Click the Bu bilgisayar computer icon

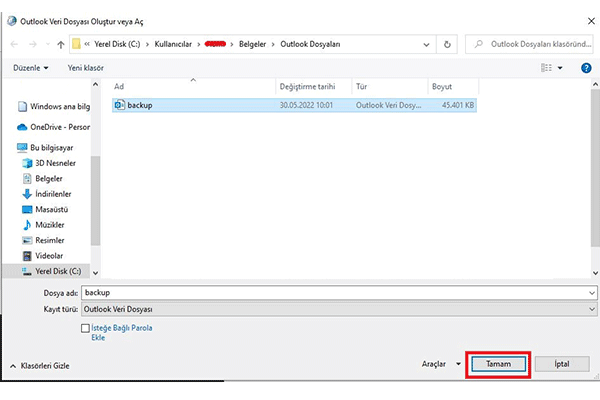pos(22,147)
